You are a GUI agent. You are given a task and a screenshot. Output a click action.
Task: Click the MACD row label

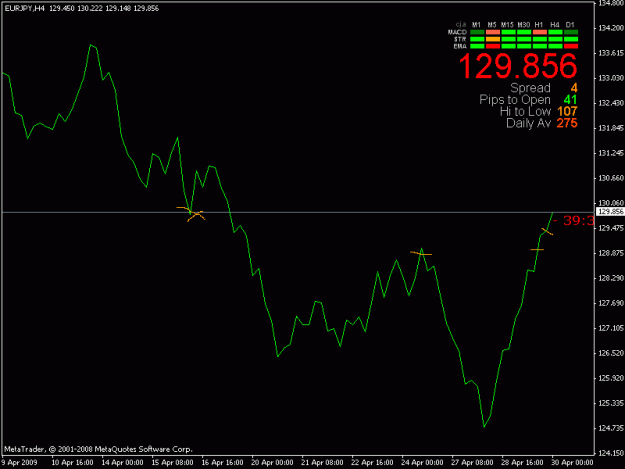457,32
